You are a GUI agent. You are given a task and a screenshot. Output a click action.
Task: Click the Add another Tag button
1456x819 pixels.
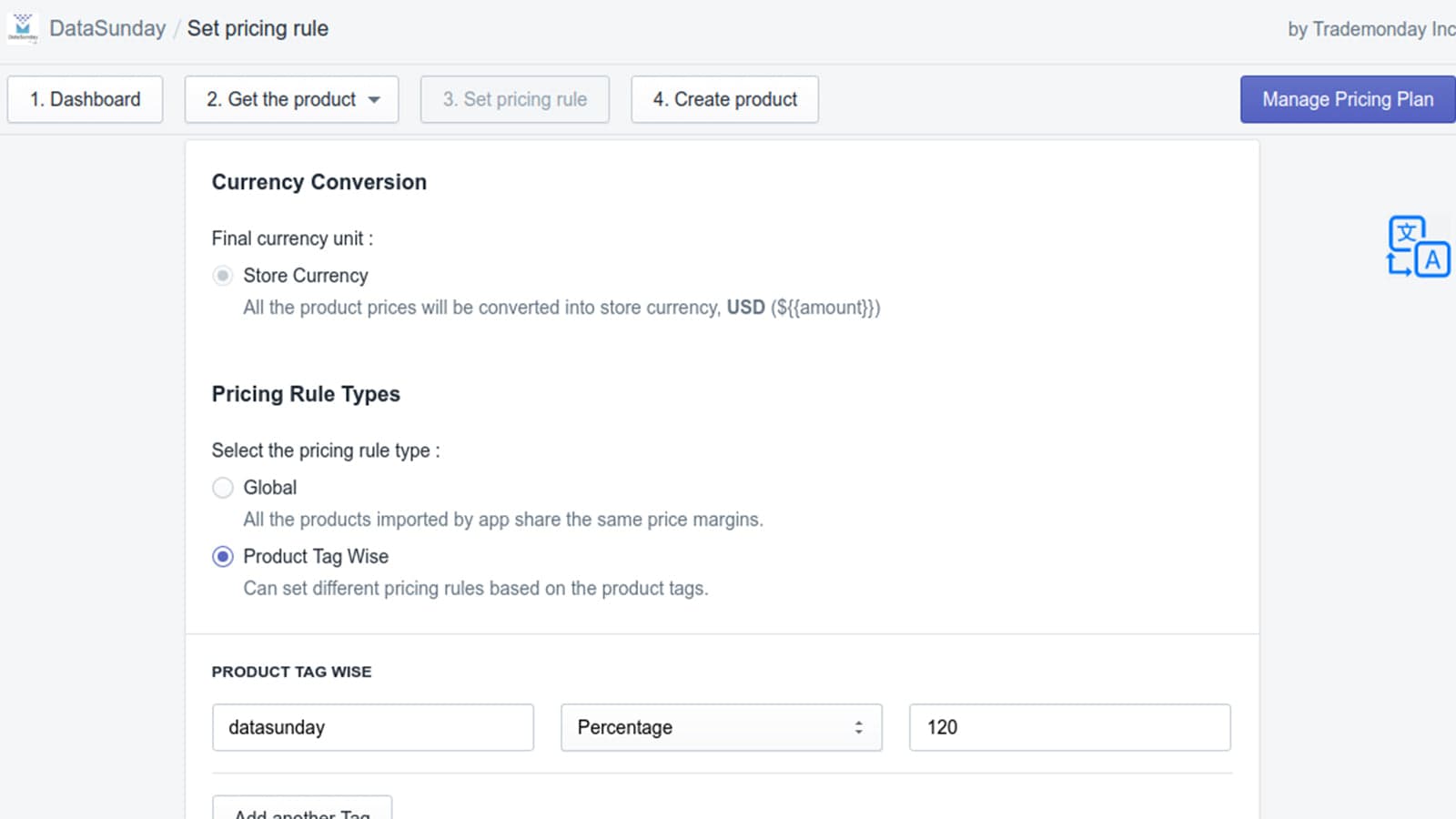[301, 812]
